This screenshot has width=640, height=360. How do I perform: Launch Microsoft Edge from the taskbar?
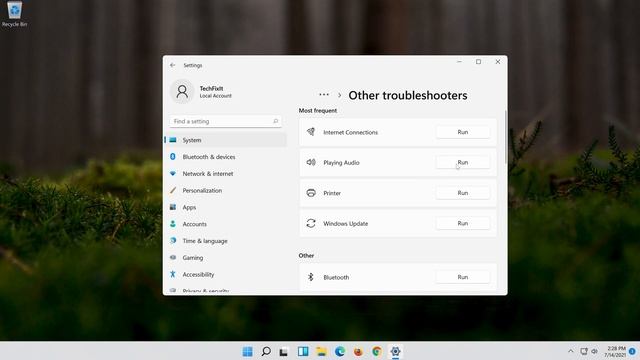pyautogui.click(x=340, y=351)
